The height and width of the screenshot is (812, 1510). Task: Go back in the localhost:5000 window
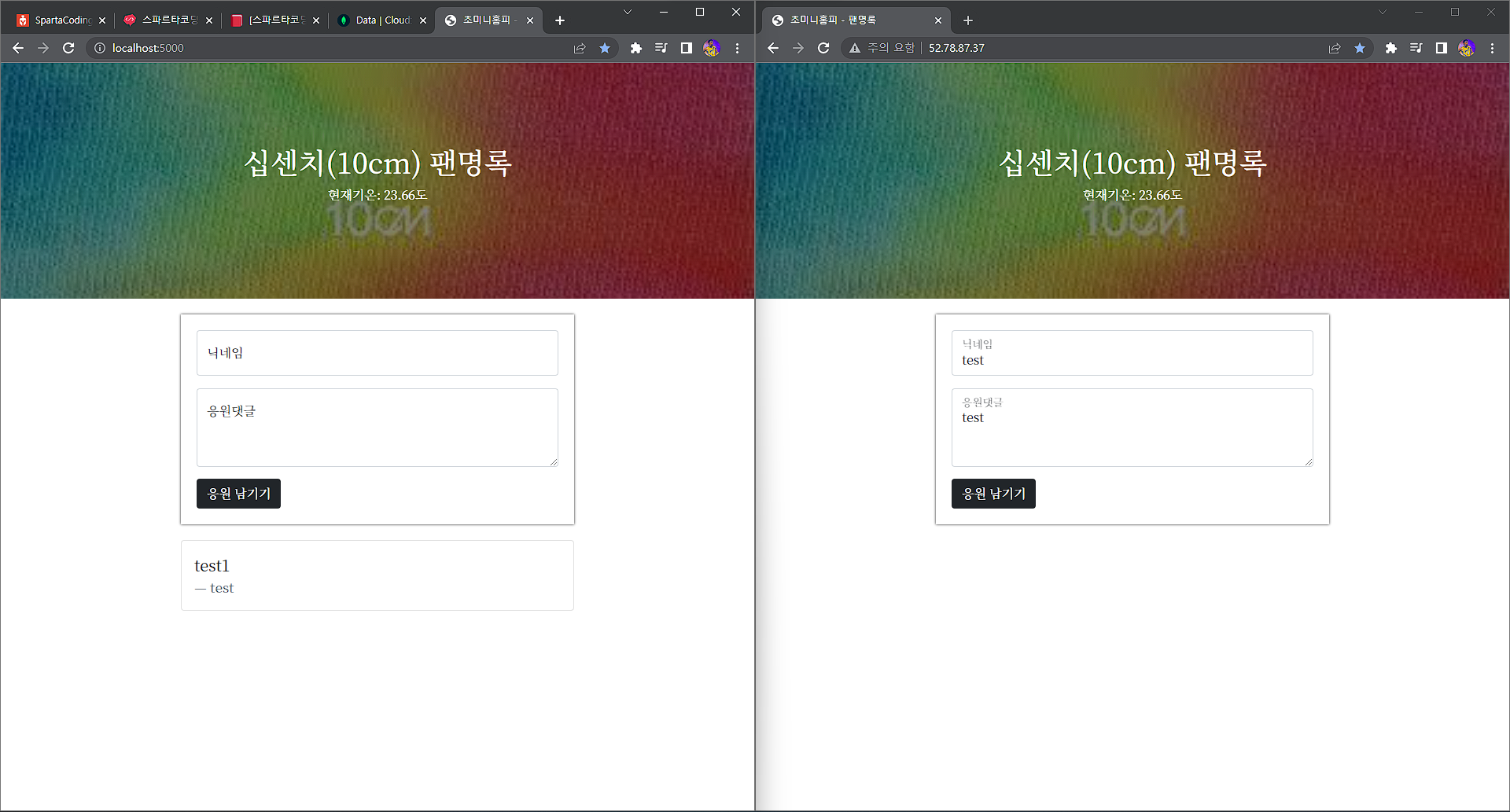click(18, 48)
